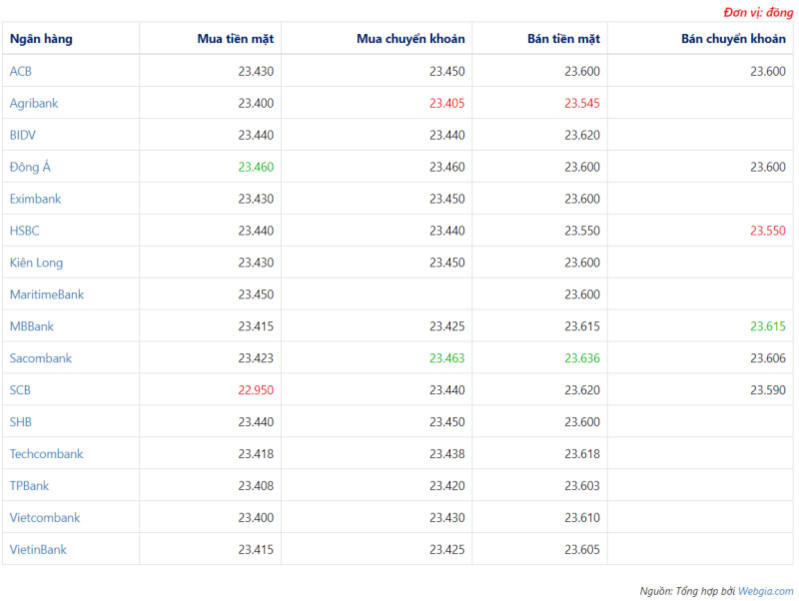
Task: Click the "Bán chuyển khoản" column header
Action: pyautogui.click(x=733, y=39)
